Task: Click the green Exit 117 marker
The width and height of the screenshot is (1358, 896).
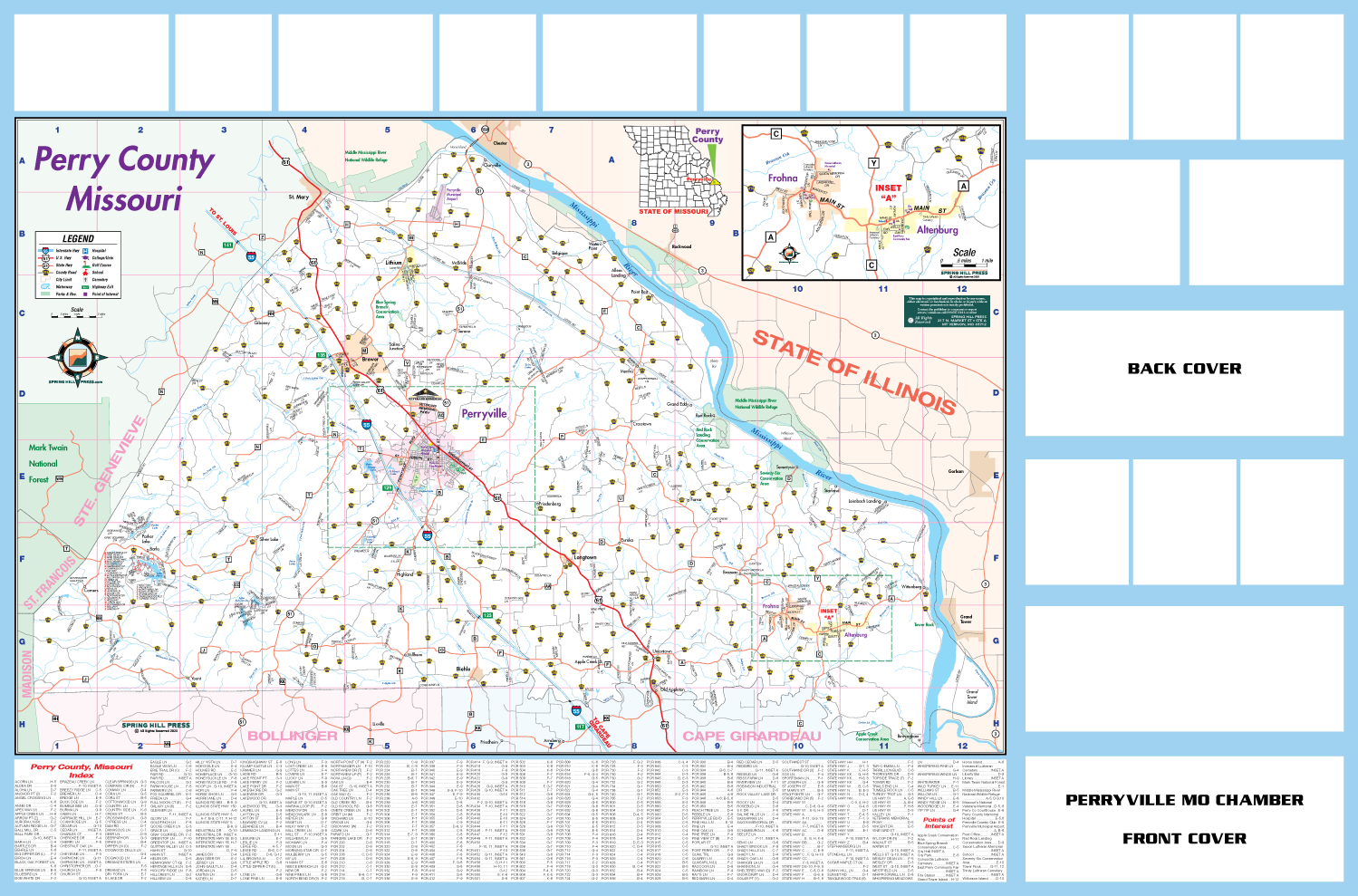Action: pos(581,727)
